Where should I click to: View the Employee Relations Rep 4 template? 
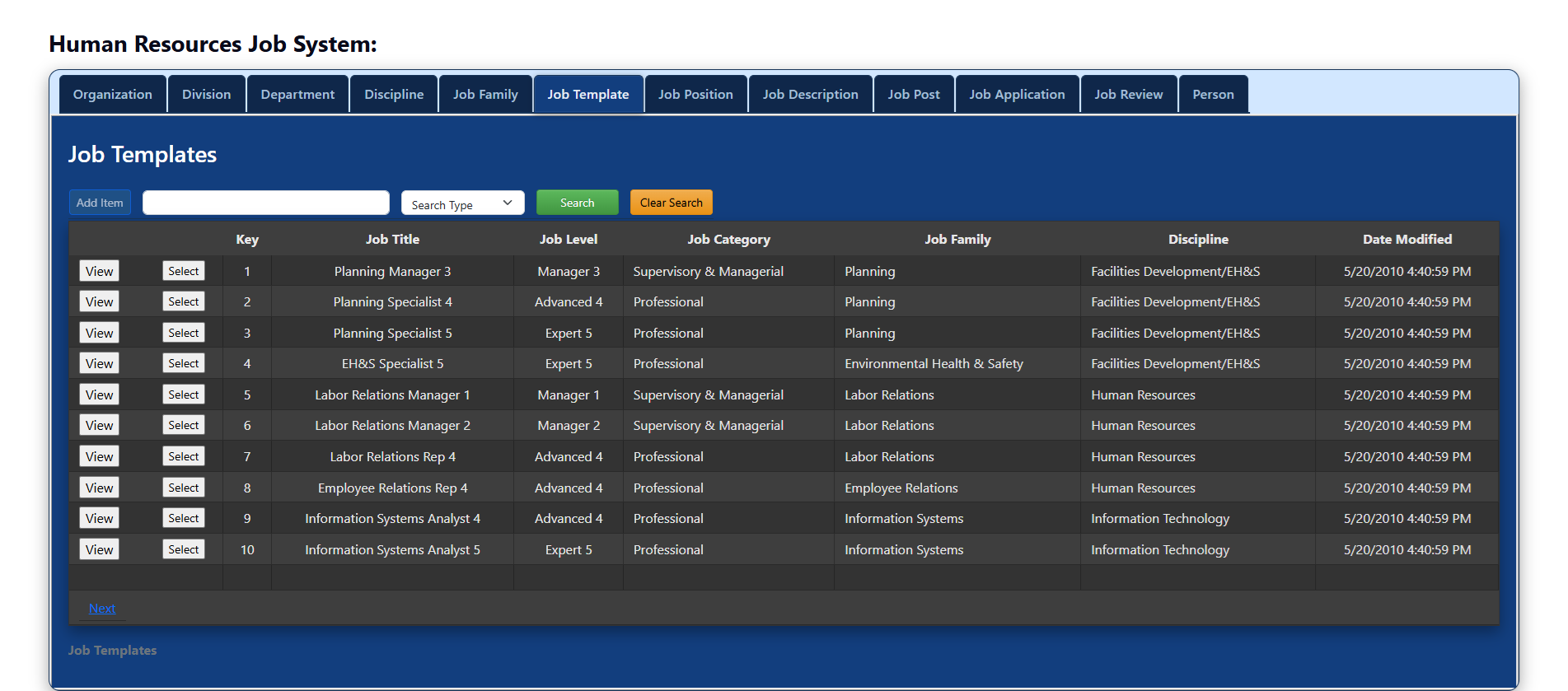pos(100,488)
